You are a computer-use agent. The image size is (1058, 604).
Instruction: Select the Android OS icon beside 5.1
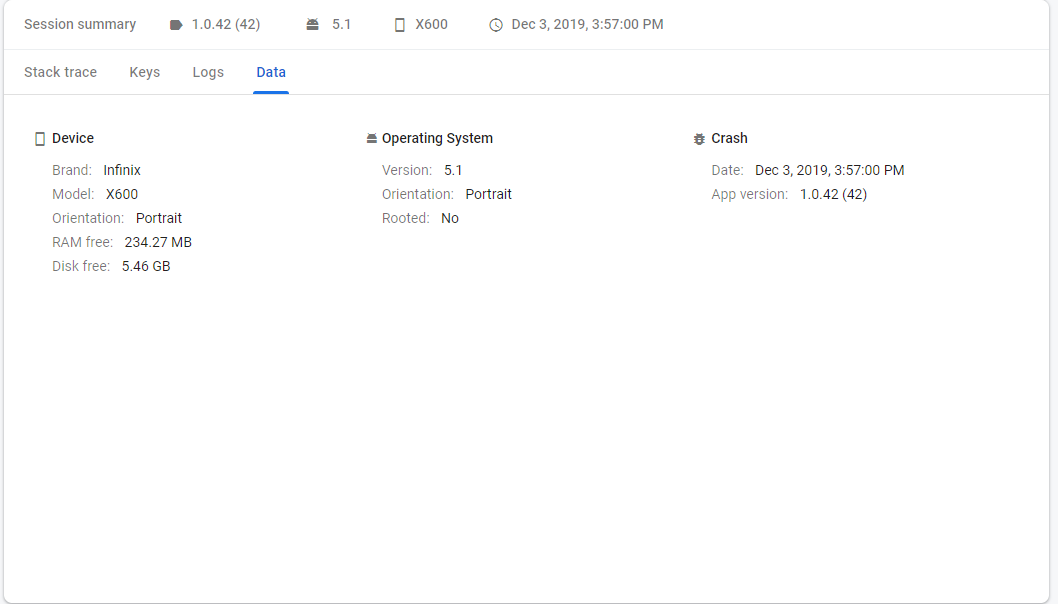313,24
